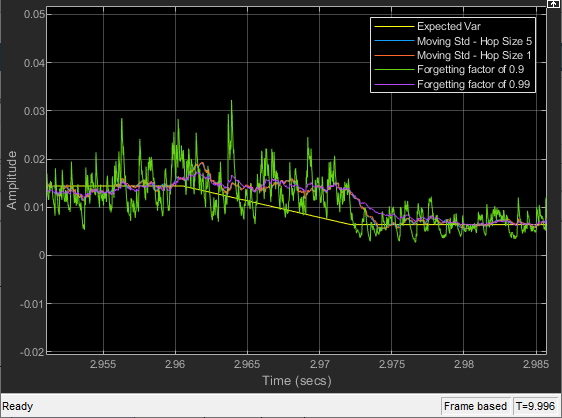Toggle Expected Var legend entry visibility
562x418 pixels.
point(448,27)
